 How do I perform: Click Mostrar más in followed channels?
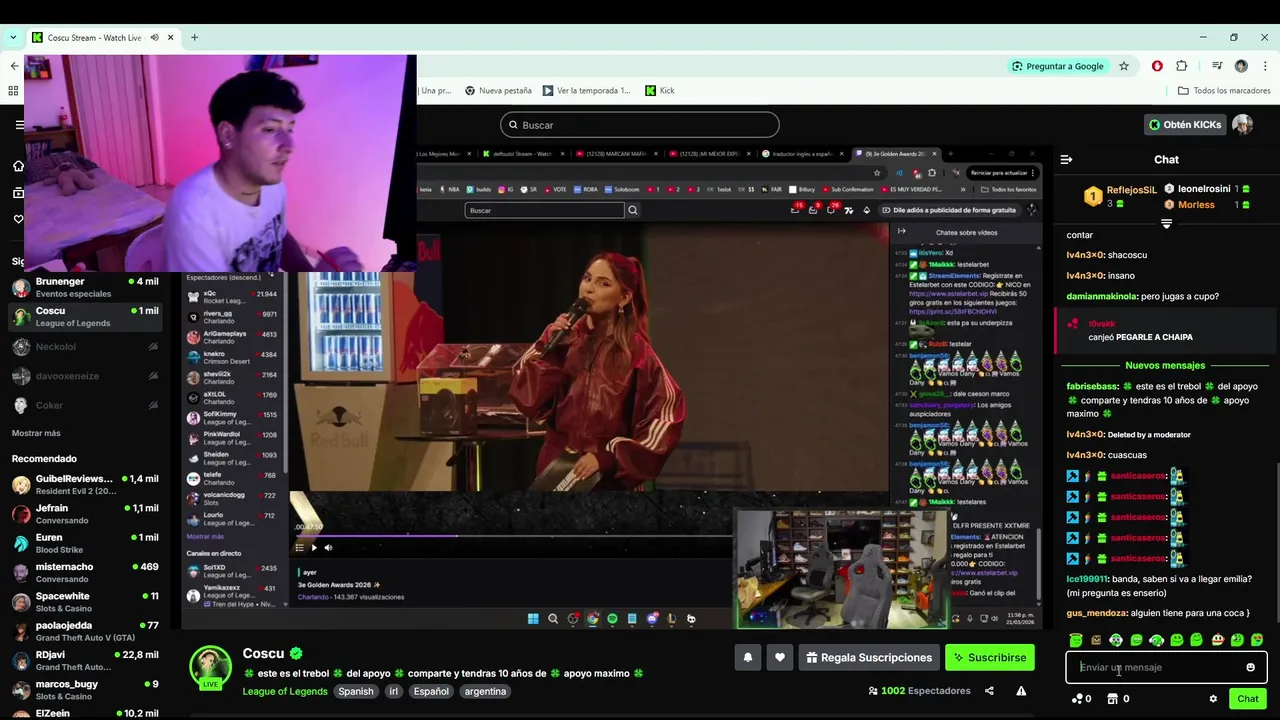[36, 433]
